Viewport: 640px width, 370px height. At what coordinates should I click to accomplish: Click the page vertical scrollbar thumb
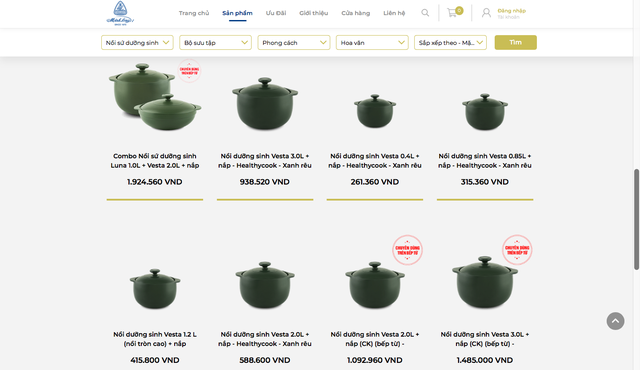point(636,219)
